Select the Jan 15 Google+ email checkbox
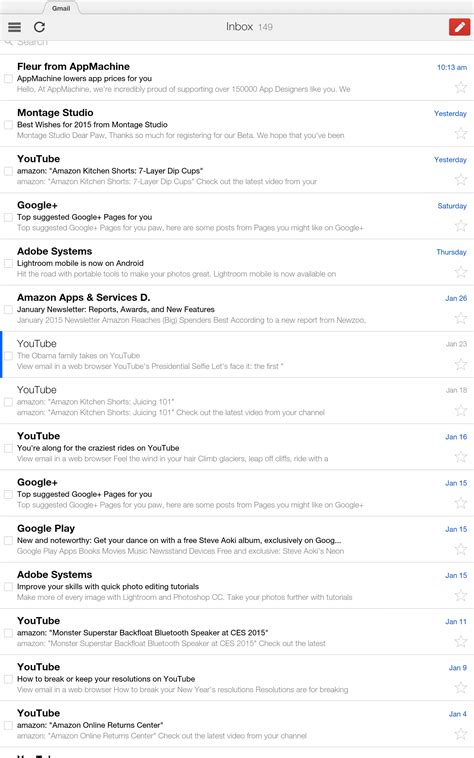This screenshot has height=758, width=474. pos(8,494)
